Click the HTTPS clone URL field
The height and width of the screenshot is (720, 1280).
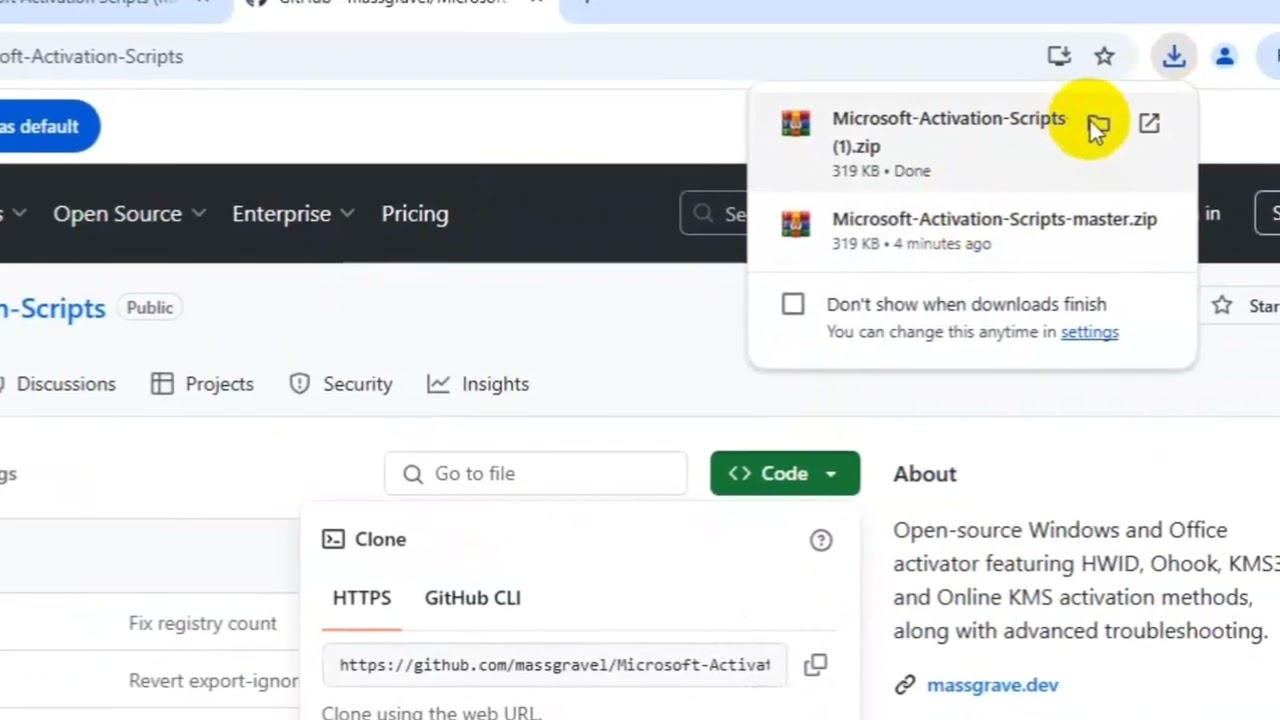coord(555,665)
